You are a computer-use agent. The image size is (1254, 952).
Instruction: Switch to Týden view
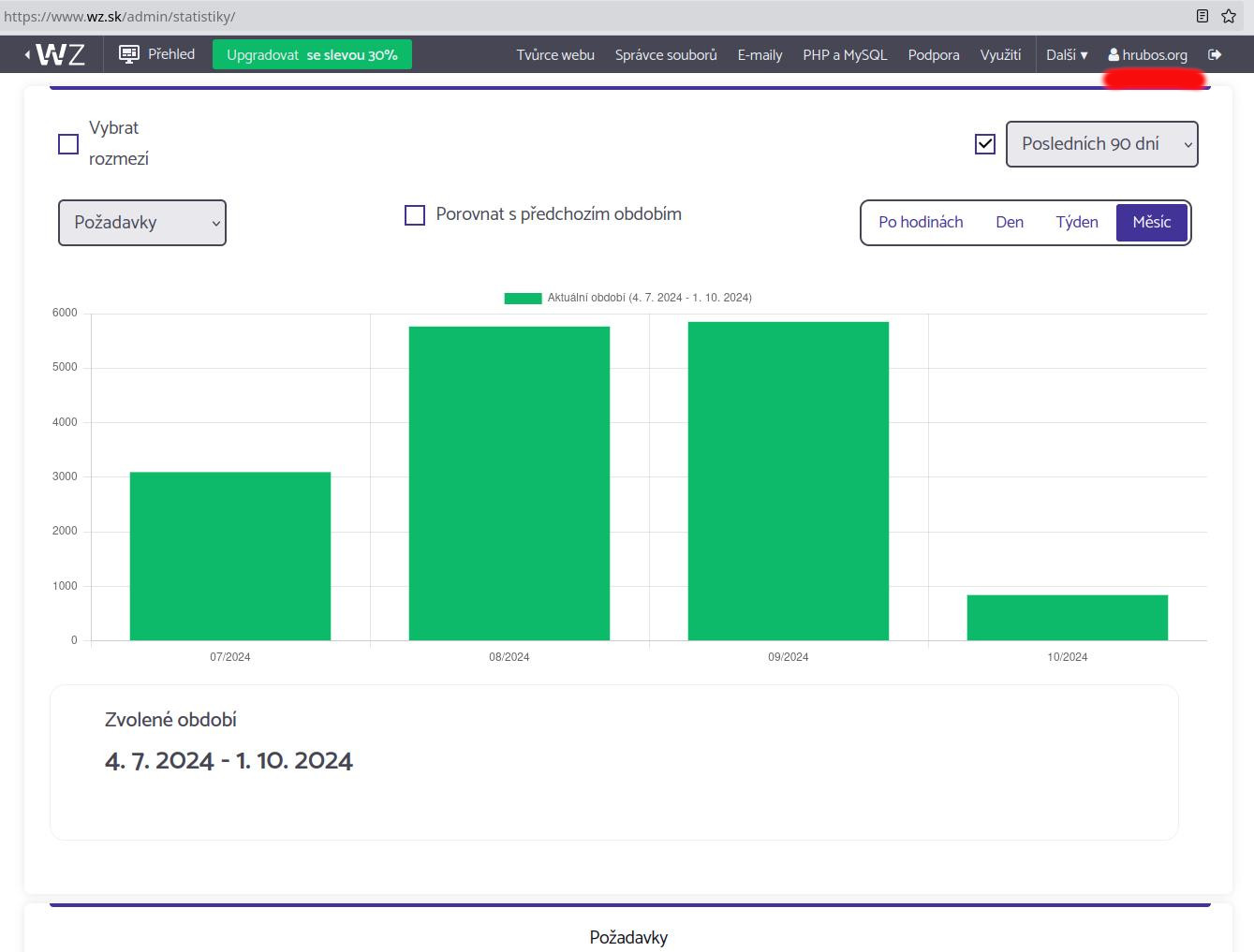(x=1077, y=223)
